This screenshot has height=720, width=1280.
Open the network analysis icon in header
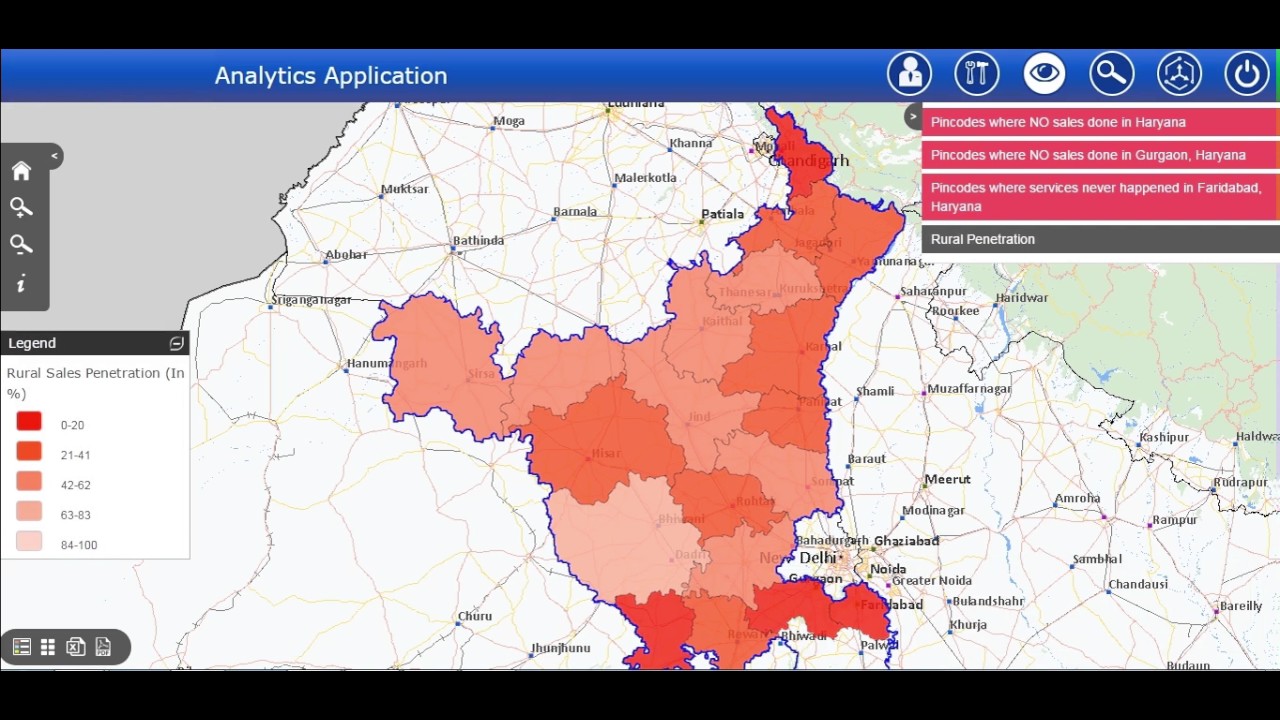[1179, 74]
